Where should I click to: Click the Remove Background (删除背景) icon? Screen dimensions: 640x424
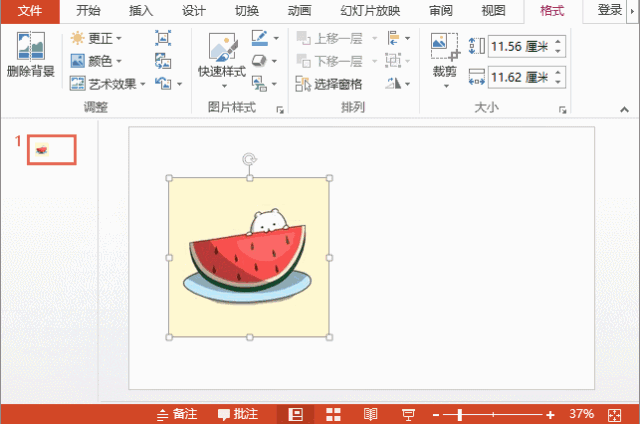coord(30,56)
